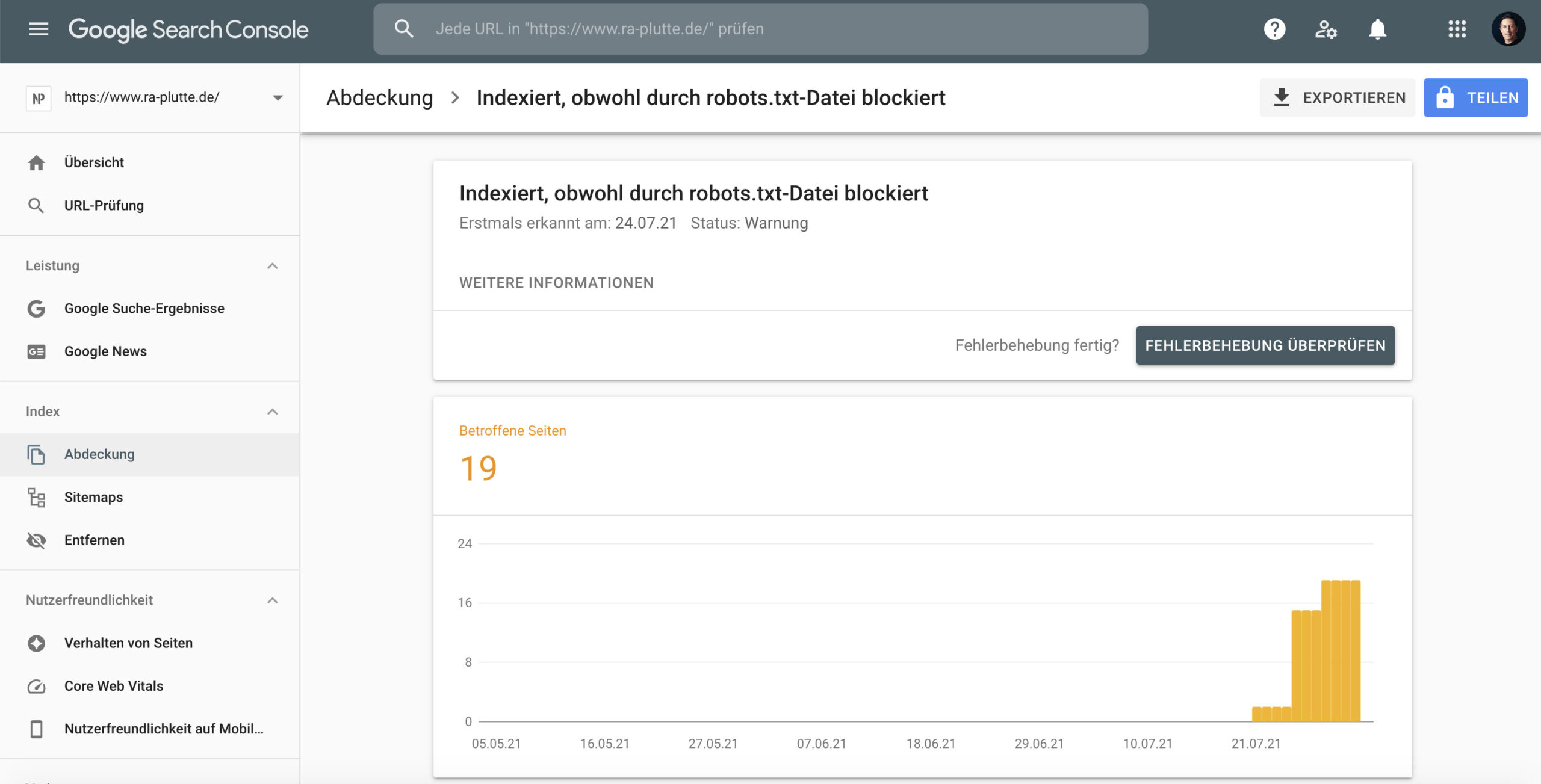1541x784 pixels.
Task: Open the notifications bell
Action: pos(1377,29)
